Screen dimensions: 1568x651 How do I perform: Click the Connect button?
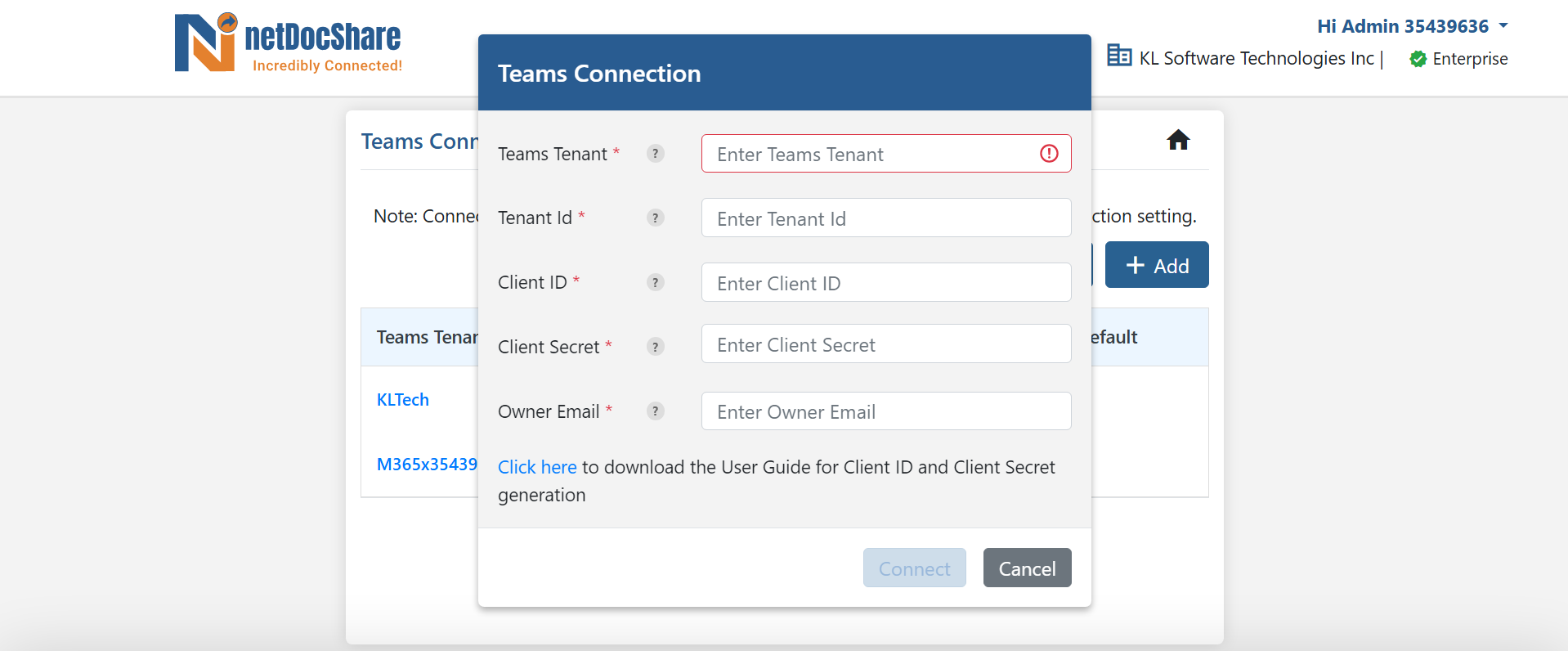tap(914, 568)
